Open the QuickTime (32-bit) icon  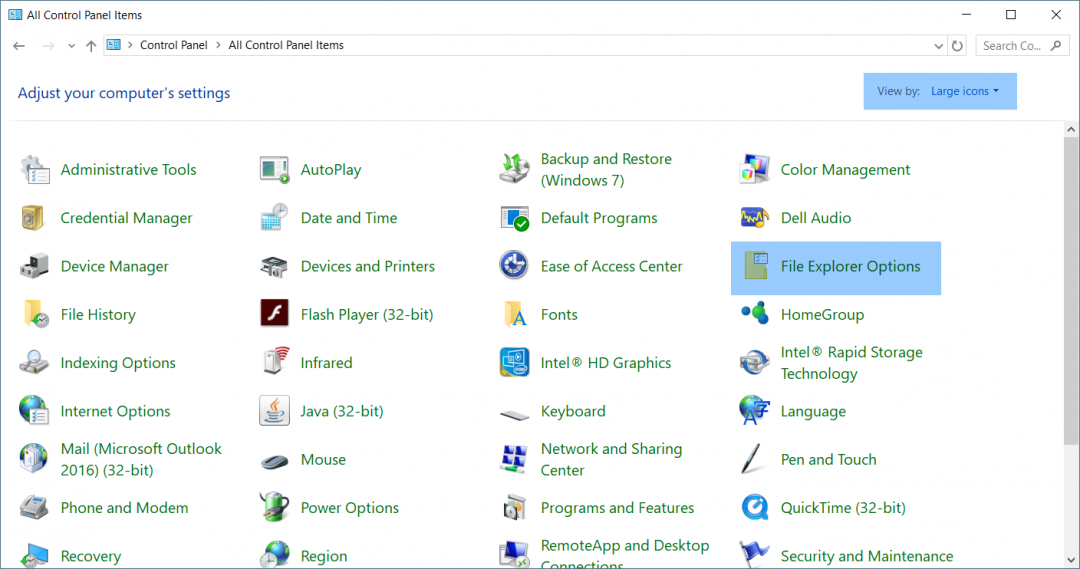tap(755, 507)
